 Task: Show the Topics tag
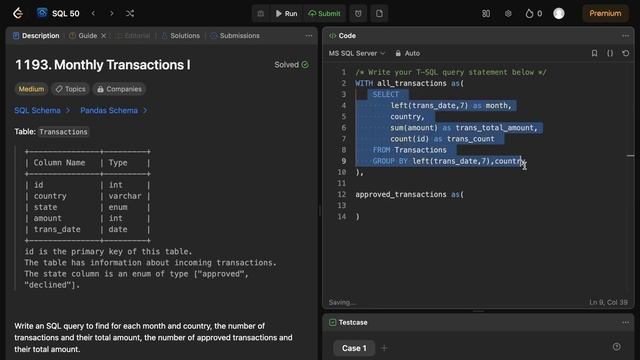coord(70,89)
